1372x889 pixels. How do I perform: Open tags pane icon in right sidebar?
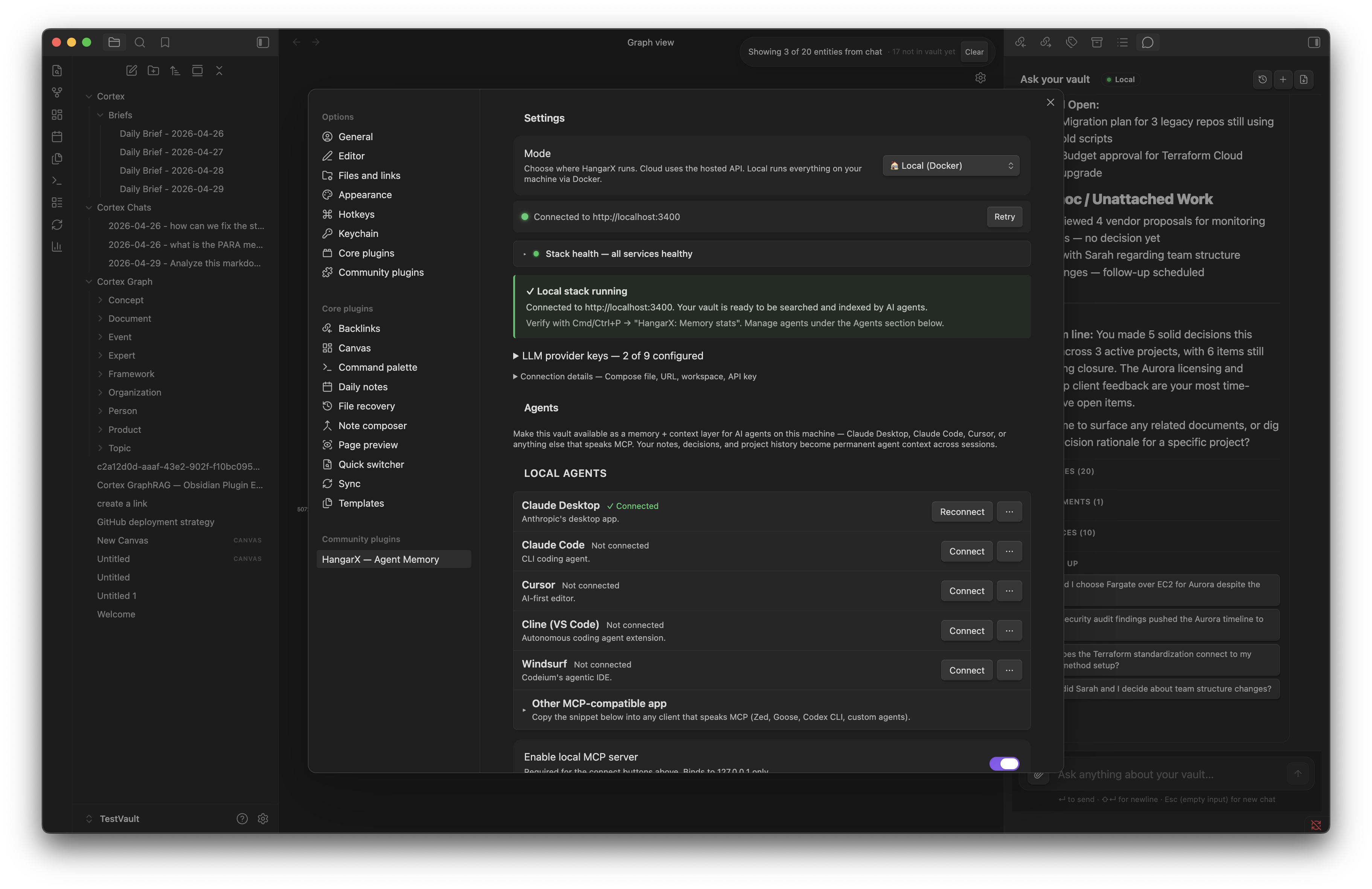pyautogui.click(x=1071, y=42)
